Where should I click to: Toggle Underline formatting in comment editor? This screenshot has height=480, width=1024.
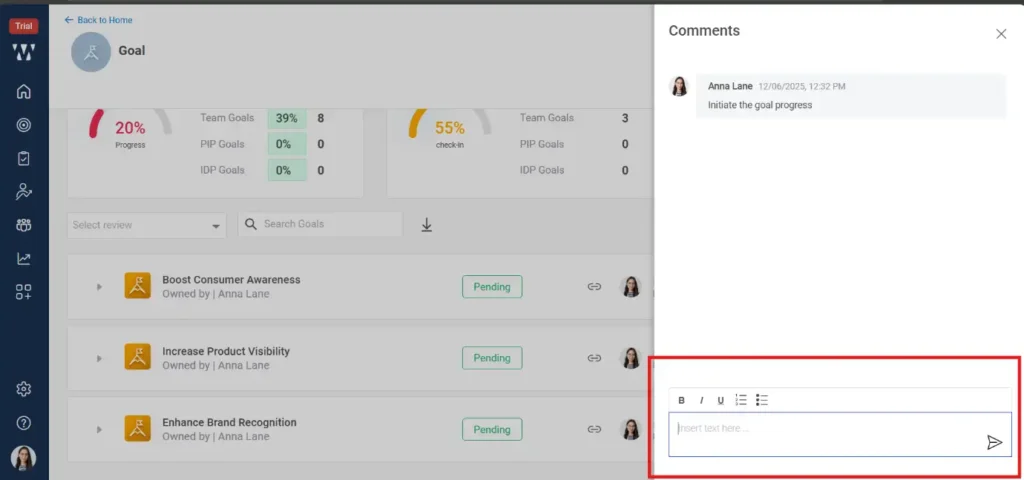[720, 400]
